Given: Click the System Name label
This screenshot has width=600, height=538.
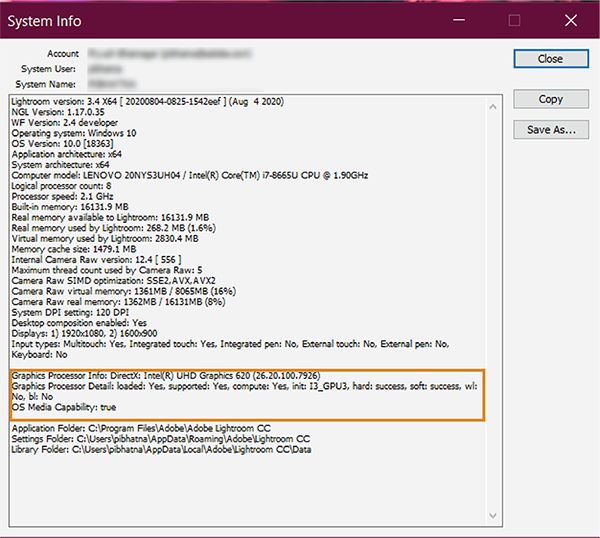Looking at the screenshot, I should 46,84.
